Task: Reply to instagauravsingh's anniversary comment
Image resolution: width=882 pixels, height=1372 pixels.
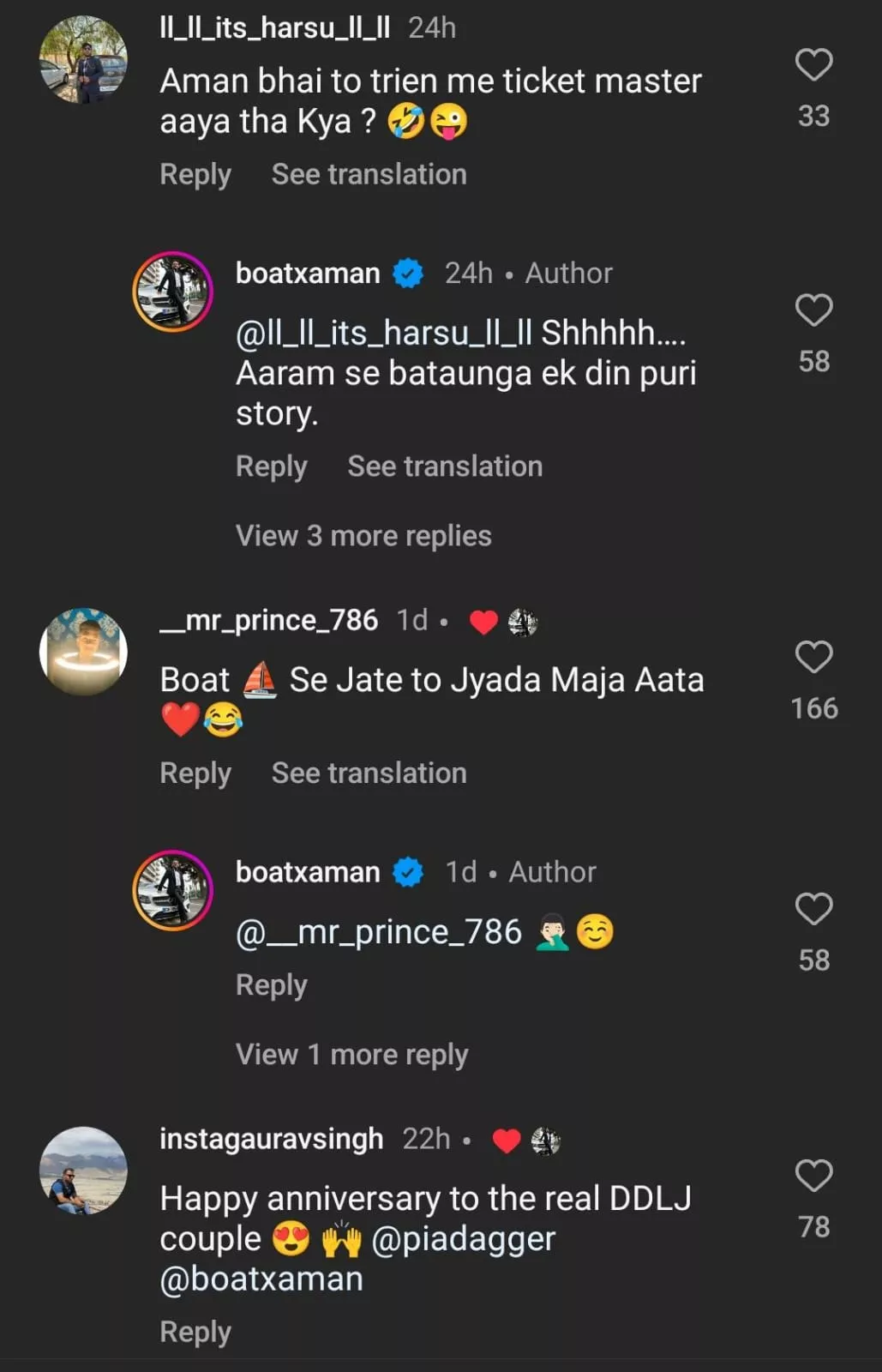Action: [195, 1332]
